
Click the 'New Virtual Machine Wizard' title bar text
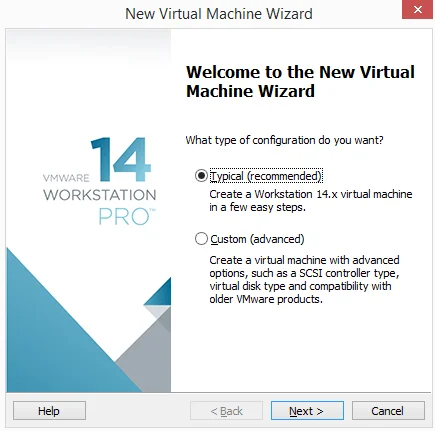coord(219,14)
